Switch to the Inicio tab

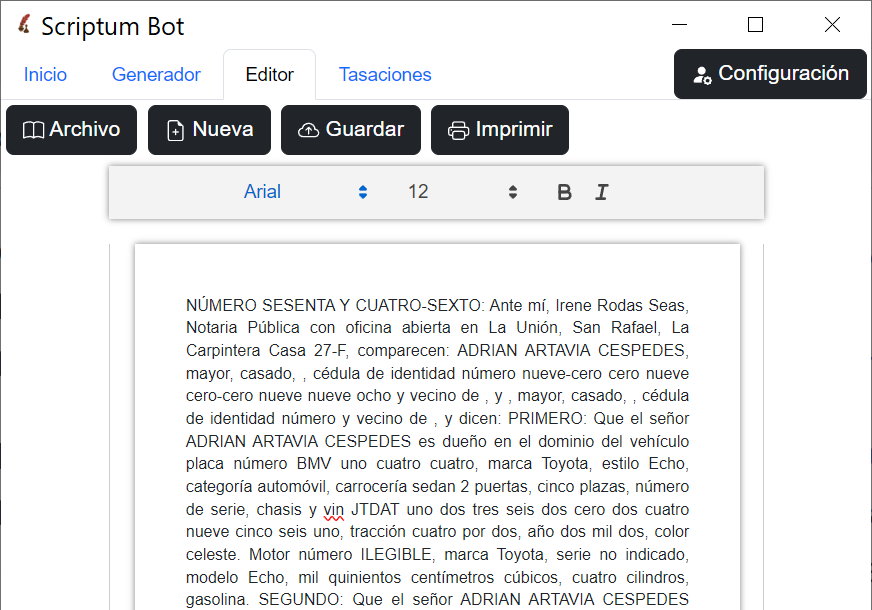[45, 75]
